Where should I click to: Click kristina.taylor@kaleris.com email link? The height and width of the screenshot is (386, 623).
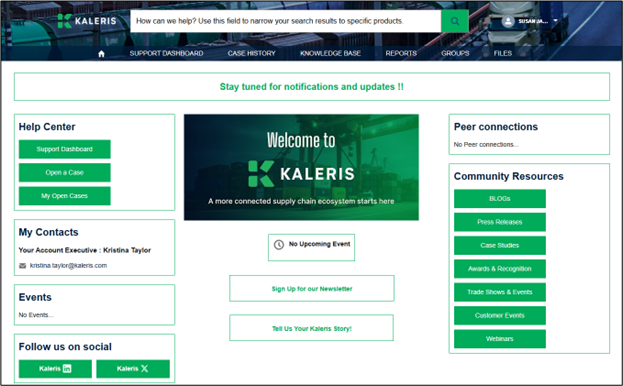tap(68, 266)
